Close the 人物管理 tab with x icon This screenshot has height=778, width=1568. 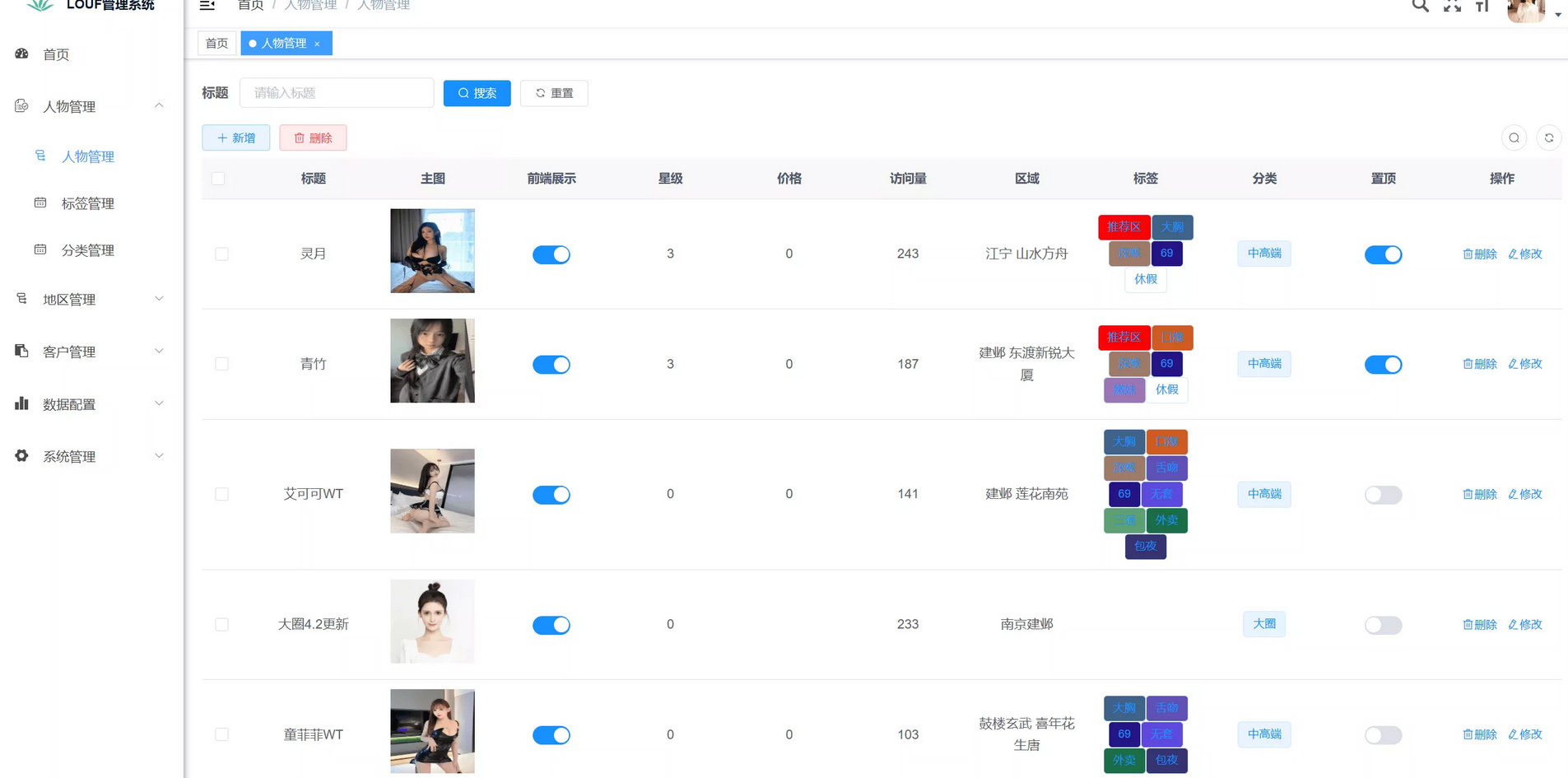[317, 44]
